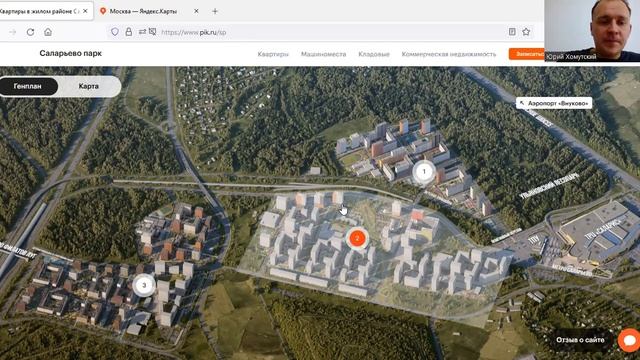640x360 pixels.
Task: Reload the page with the refresh icon
Action: pos(30,32)
